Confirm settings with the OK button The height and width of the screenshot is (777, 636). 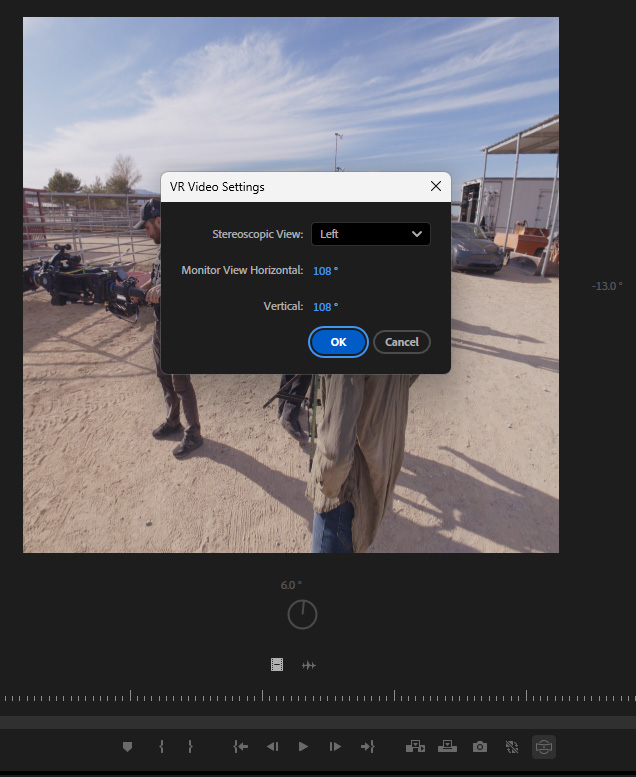click(338, 342)
